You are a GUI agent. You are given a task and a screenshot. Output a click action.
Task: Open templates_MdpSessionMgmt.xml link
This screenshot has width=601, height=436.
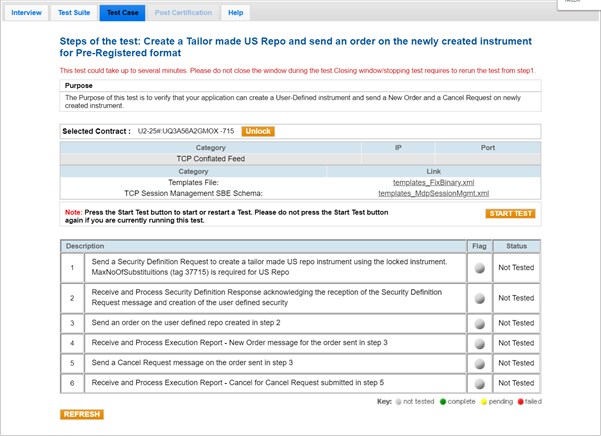point(433,193)
